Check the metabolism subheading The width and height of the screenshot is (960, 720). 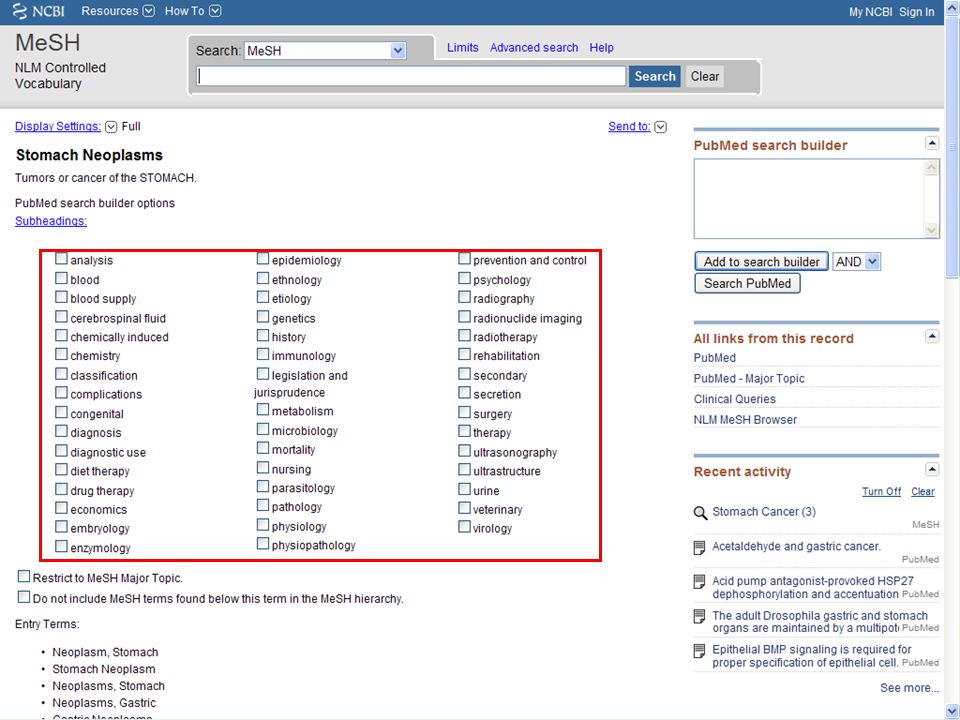click(x=263, y=410)
